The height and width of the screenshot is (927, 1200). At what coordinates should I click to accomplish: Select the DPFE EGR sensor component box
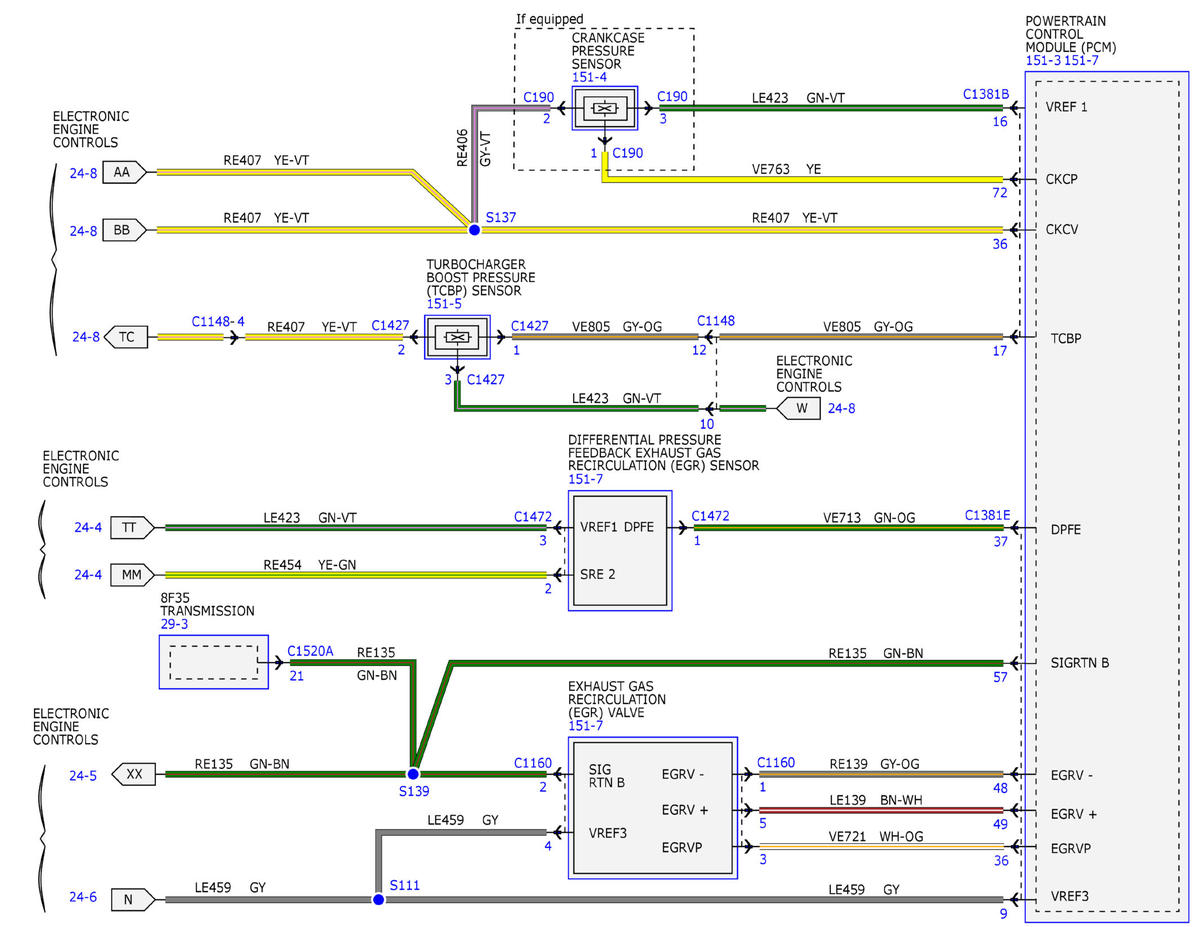[620, 550]
